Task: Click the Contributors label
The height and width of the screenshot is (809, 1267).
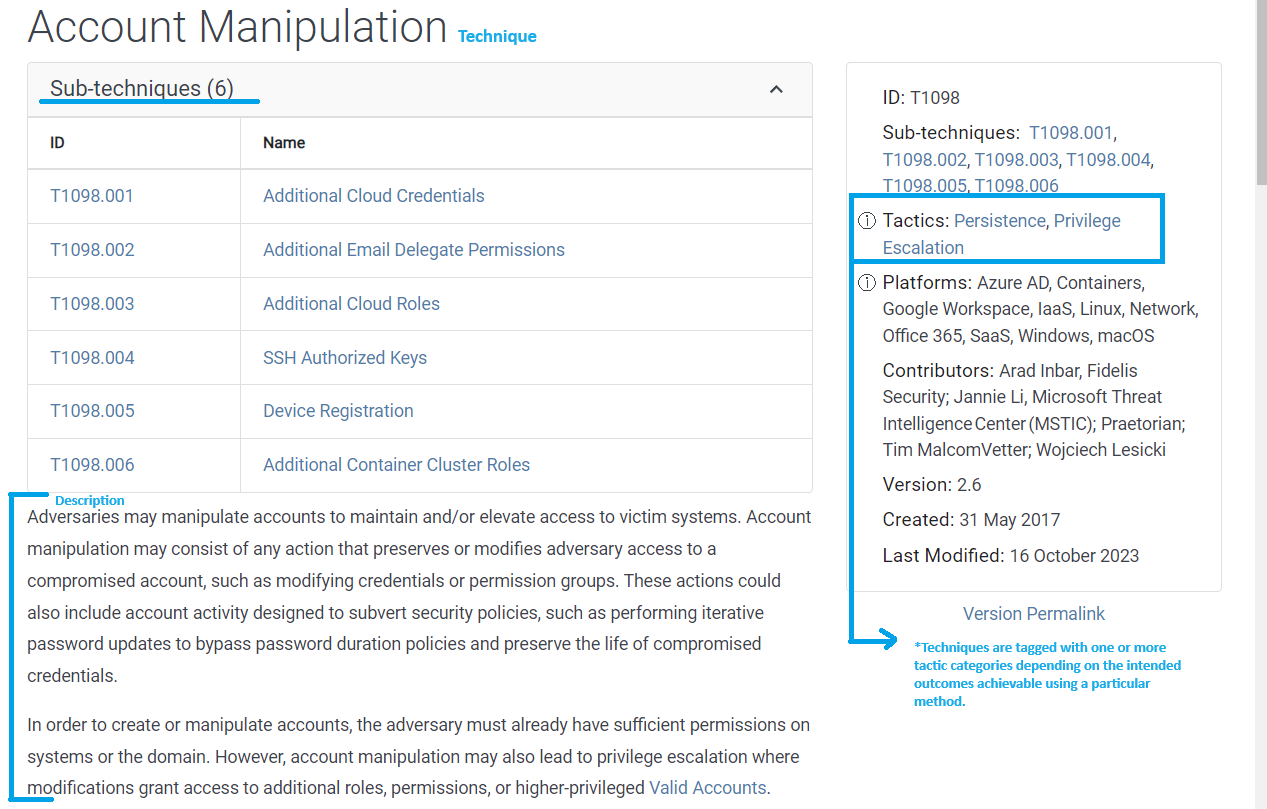Action: click(x=938, y=371)
